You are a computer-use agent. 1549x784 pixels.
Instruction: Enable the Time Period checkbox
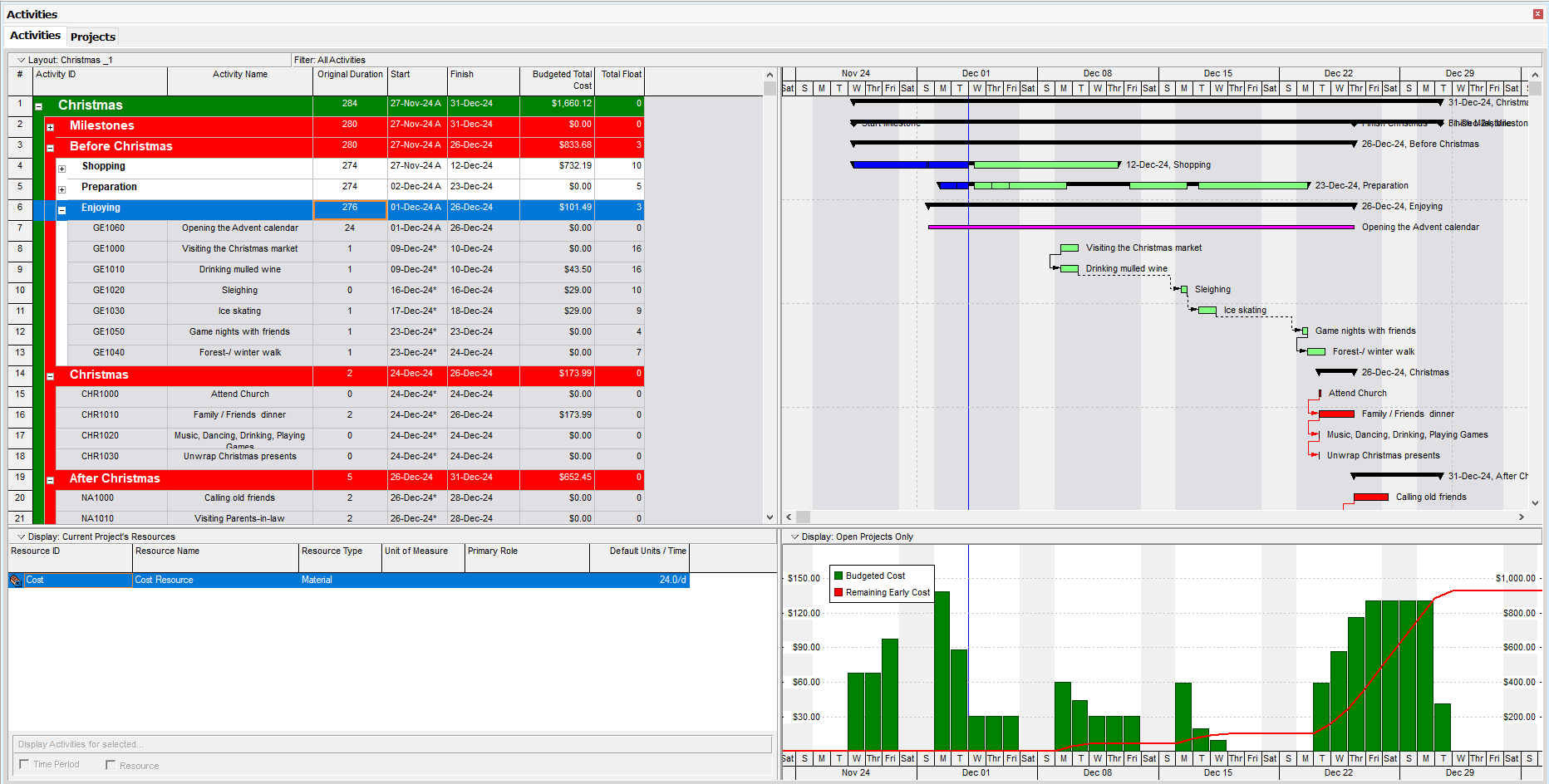point(24,764)
